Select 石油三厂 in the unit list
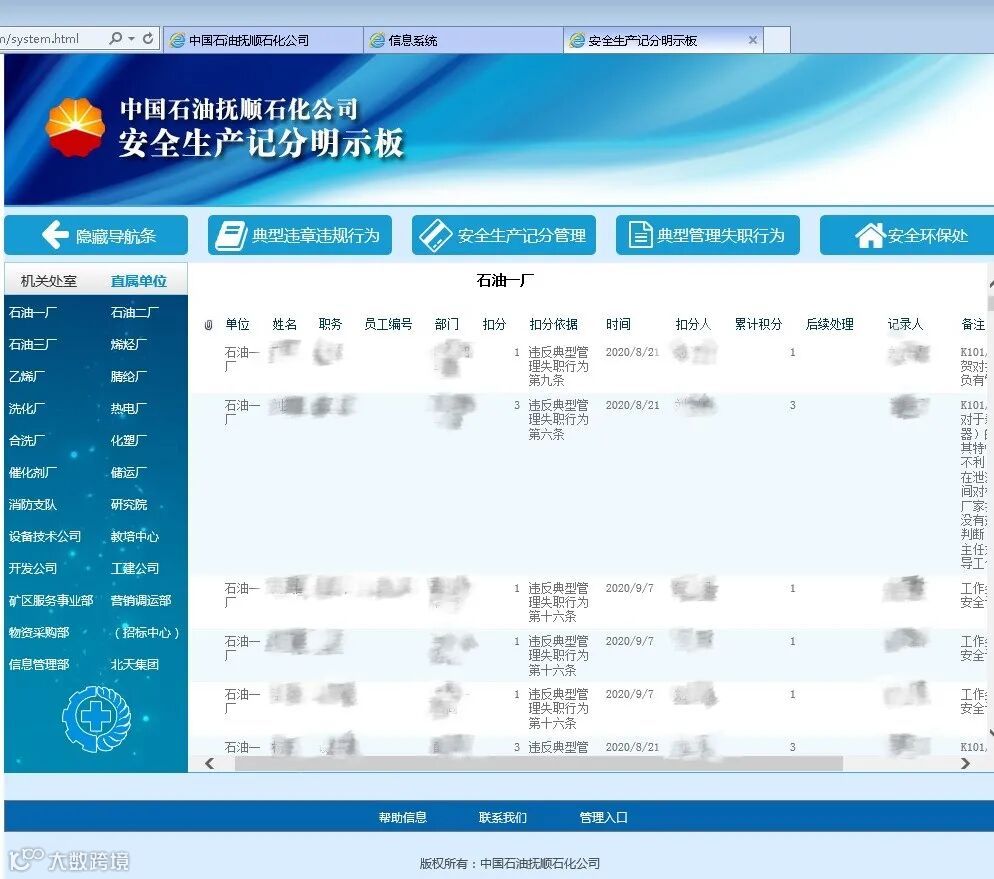 click(x=33, y=344)
